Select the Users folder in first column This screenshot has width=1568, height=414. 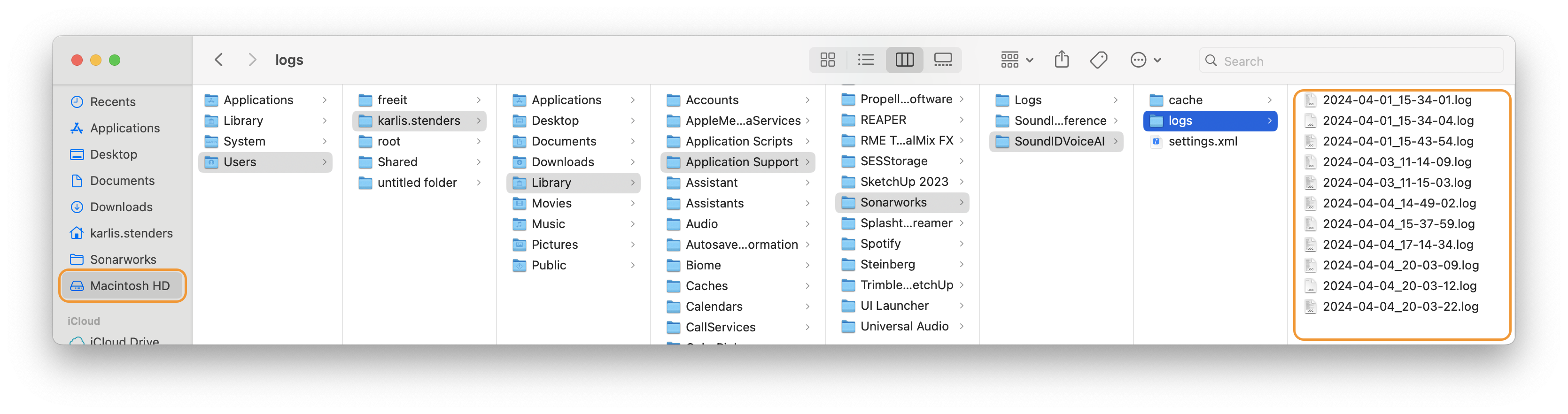point(265,162)
